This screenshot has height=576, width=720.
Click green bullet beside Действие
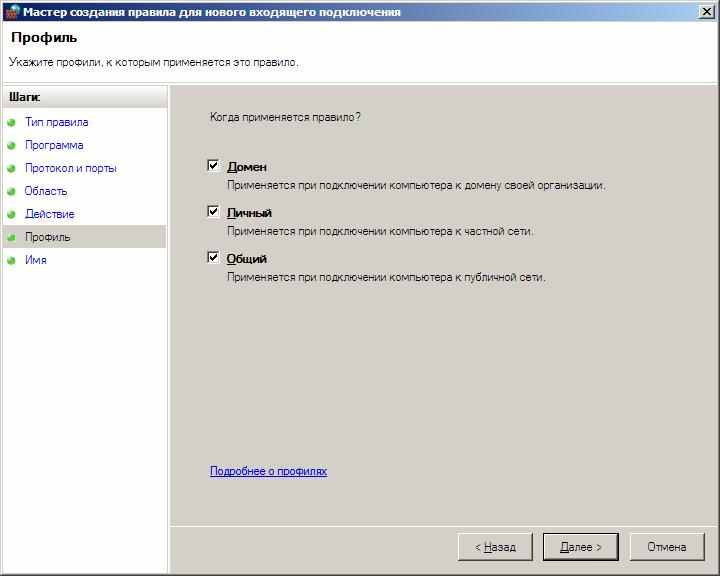pyautogui.click(x=11, y=215)
